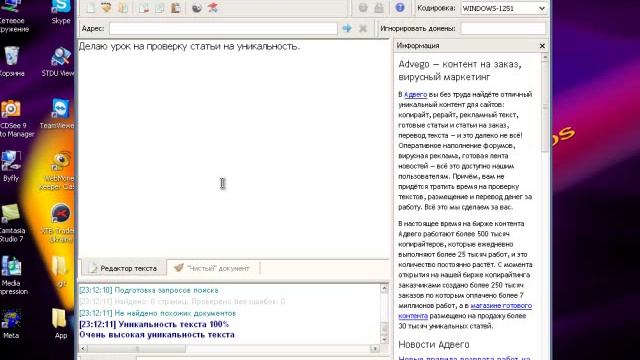Click the Новости Адвего heading
The width and height of the screenshot is (640, 360).
pyautogui.click(x=433, y=344)
